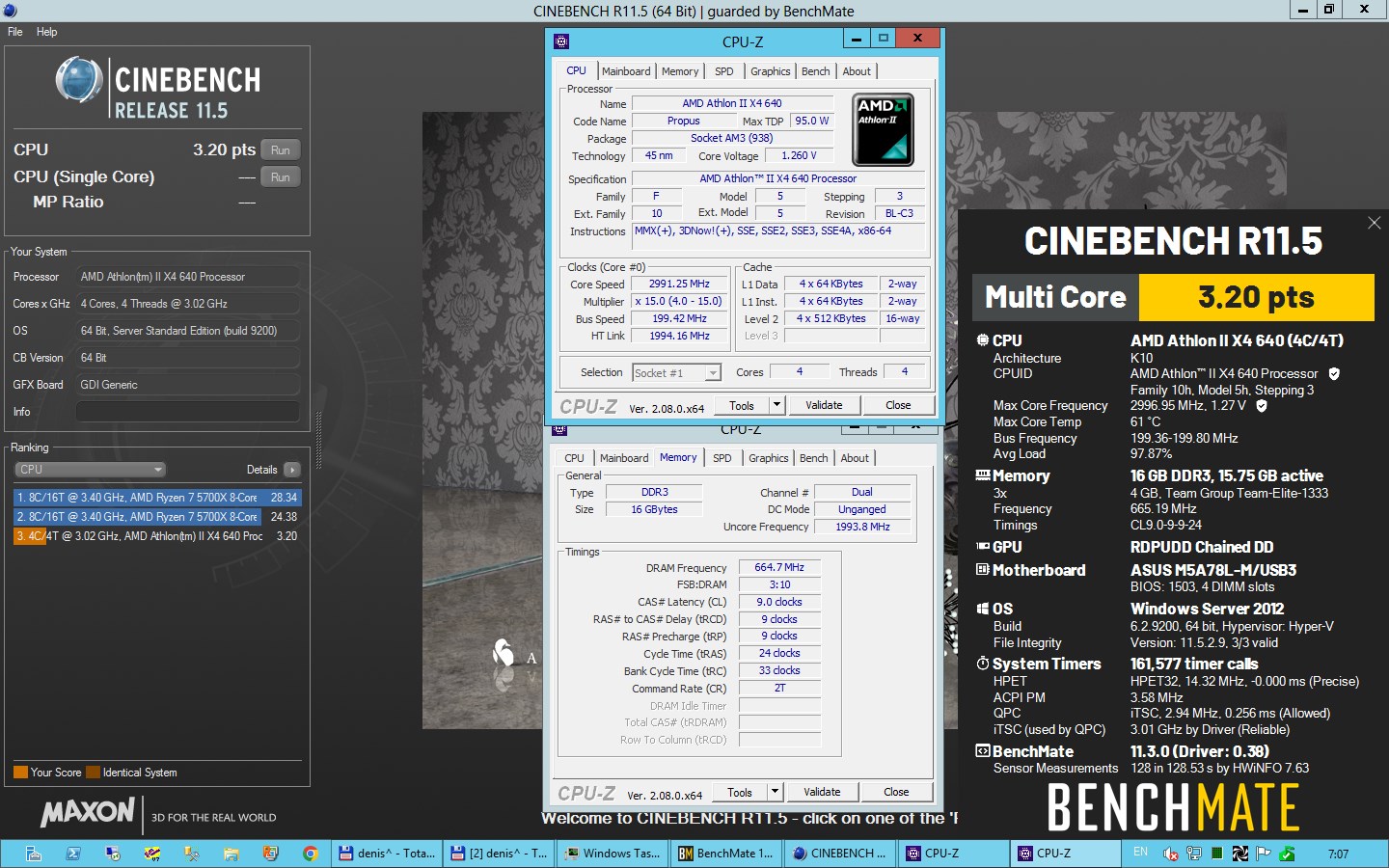This screenshot has width=1389, height=868.
Task: Click the safely remove hardware tray icon
Action: coord(1286,854)
